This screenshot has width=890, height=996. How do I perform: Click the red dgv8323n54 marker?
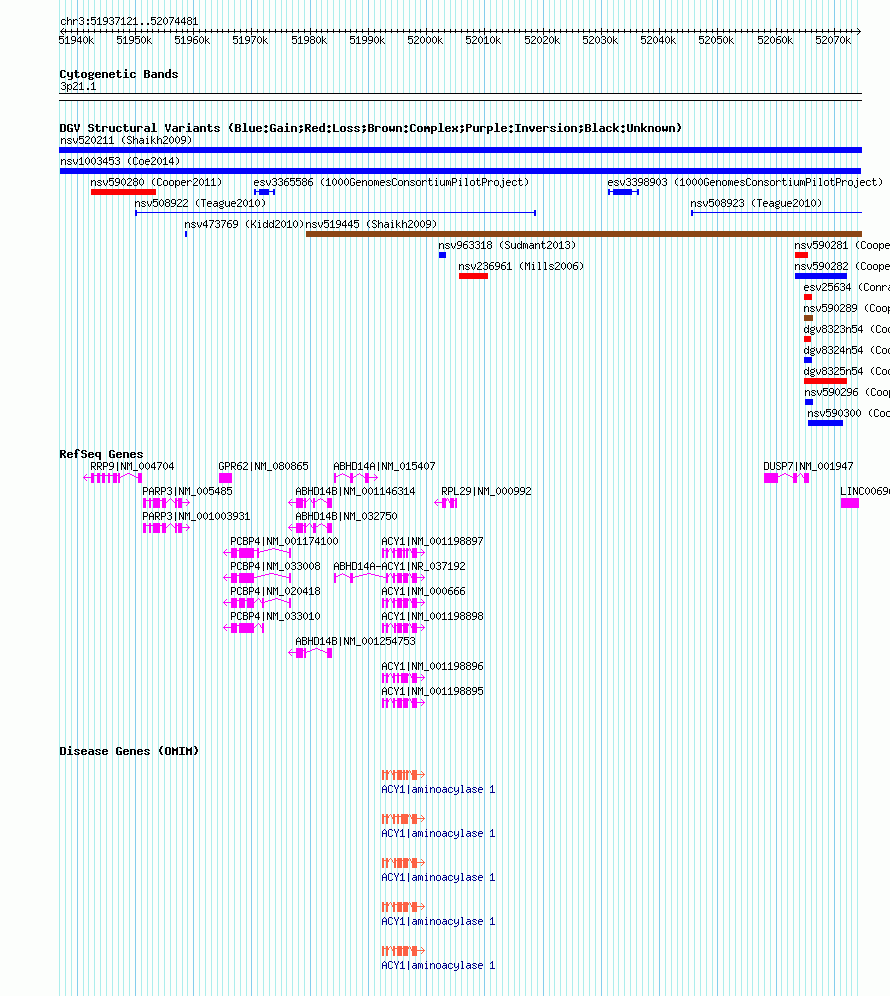[x=807, y=339]
